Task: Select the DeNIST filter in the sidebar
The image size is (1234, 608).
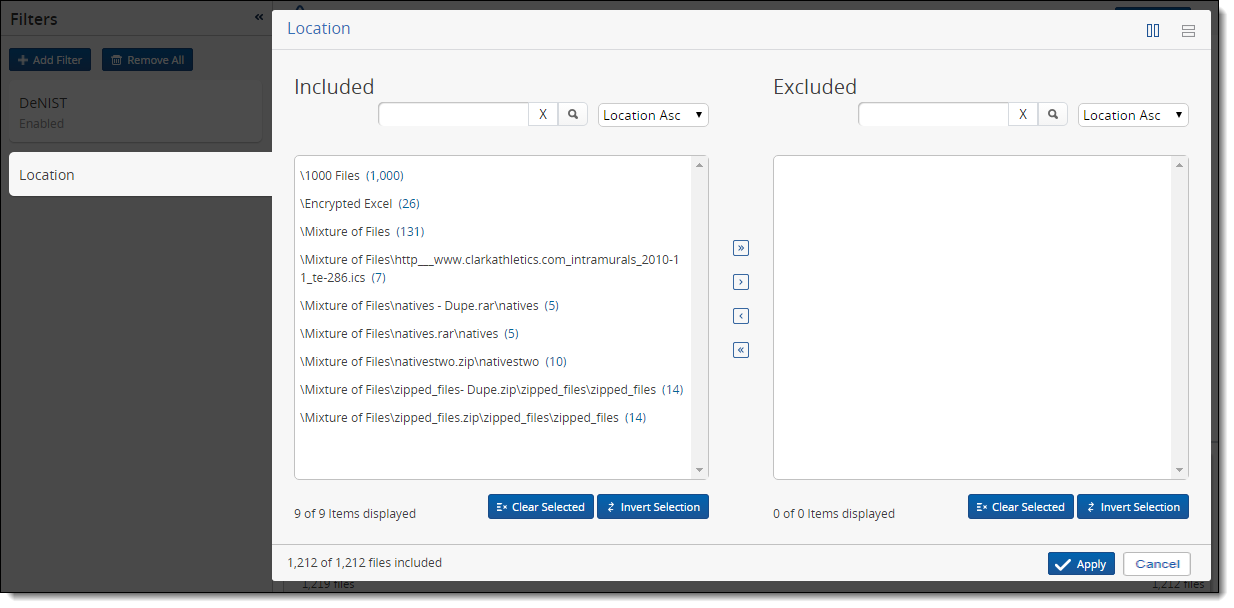Action: tap(137, 110)
